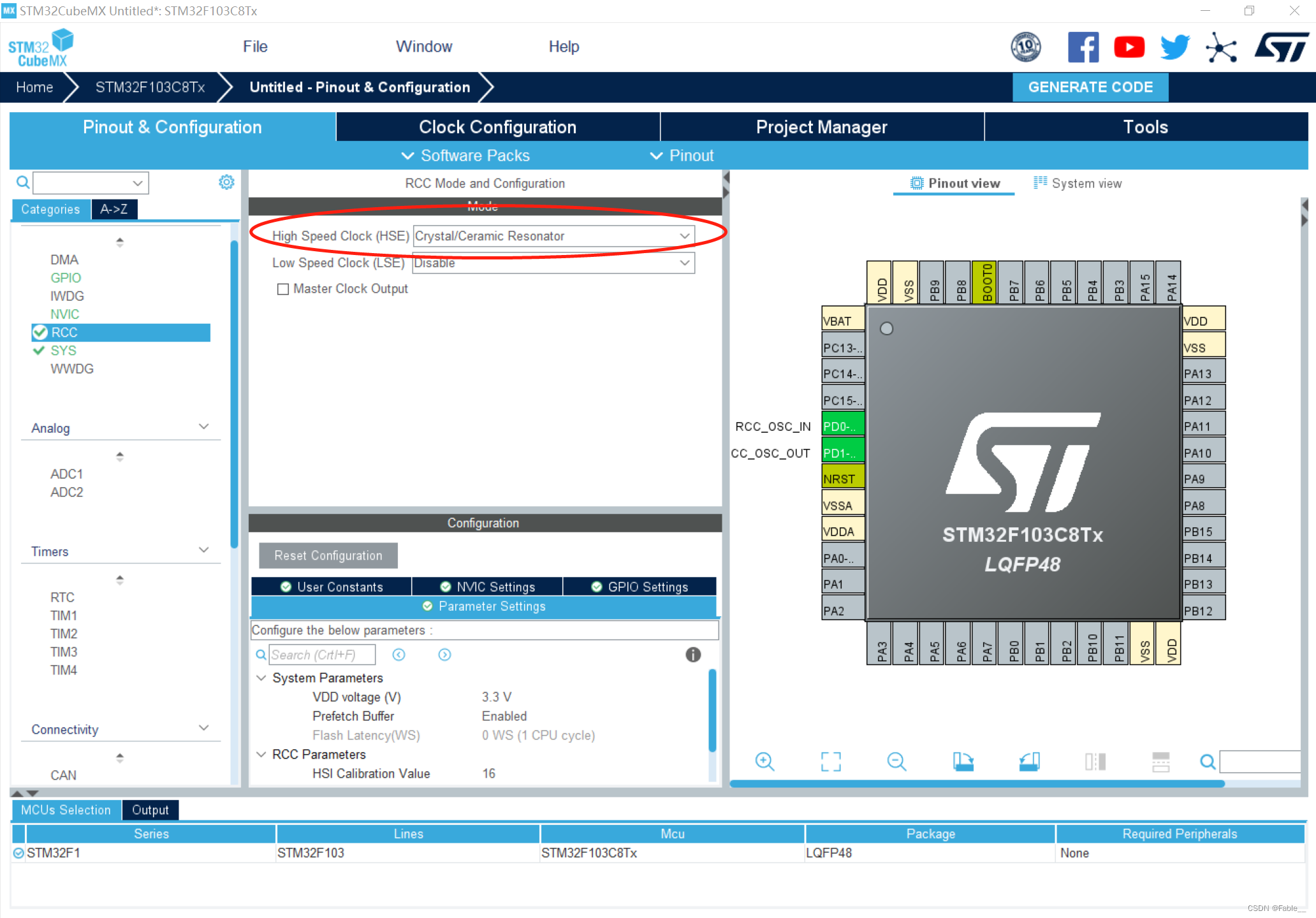Switch to the A->Z sorting tab
Screen dimensions: 1316x918
(114, 209)
